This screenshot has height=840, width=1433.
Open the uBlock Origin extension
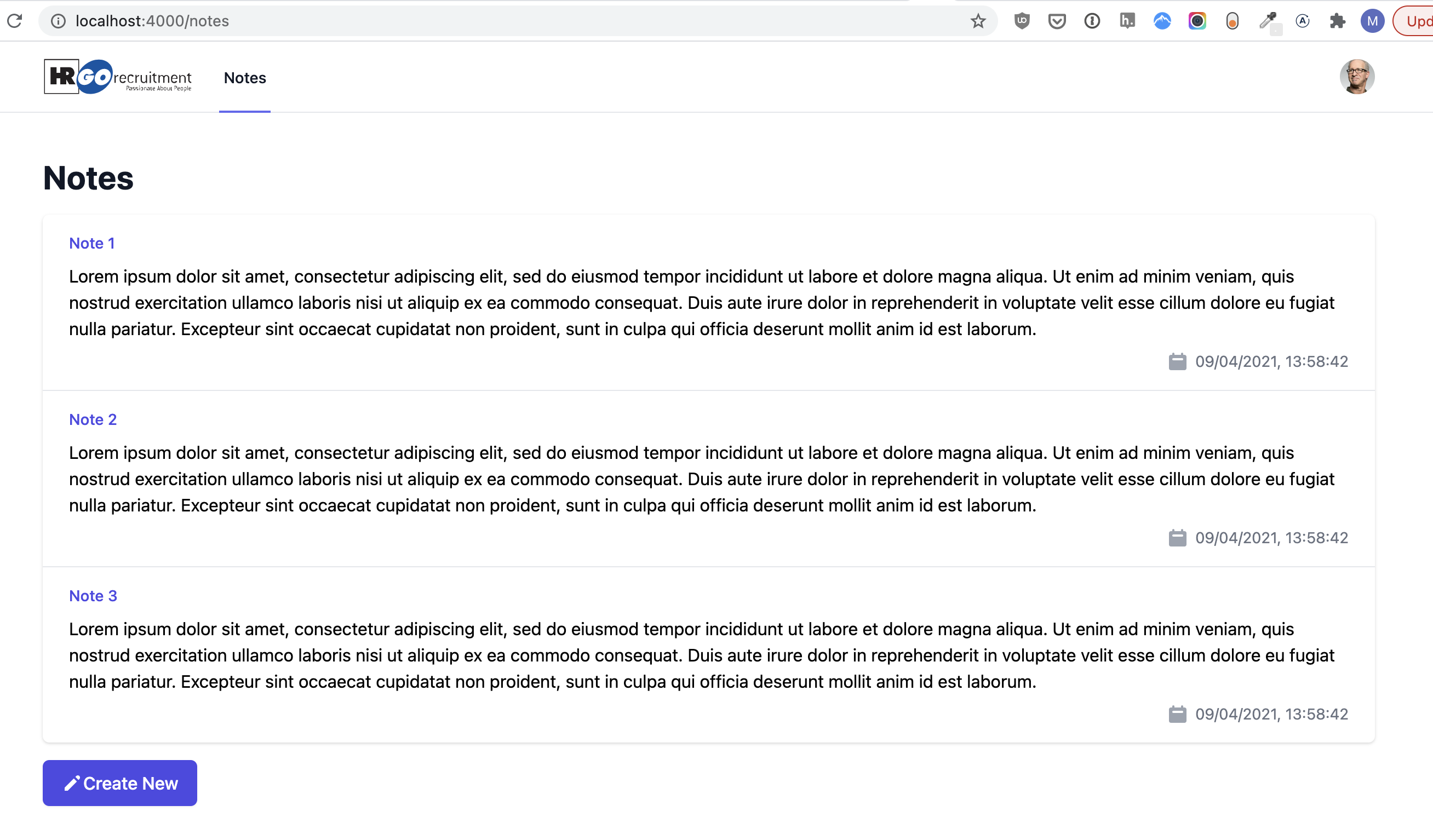click(1022, 21)
